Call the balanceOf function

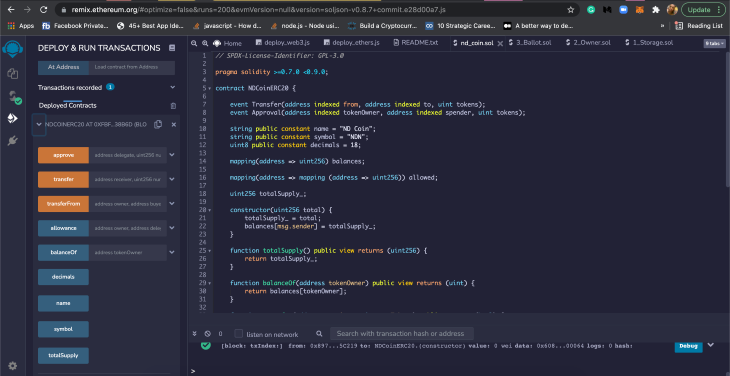pyautogui.click(x=63, y=252)
